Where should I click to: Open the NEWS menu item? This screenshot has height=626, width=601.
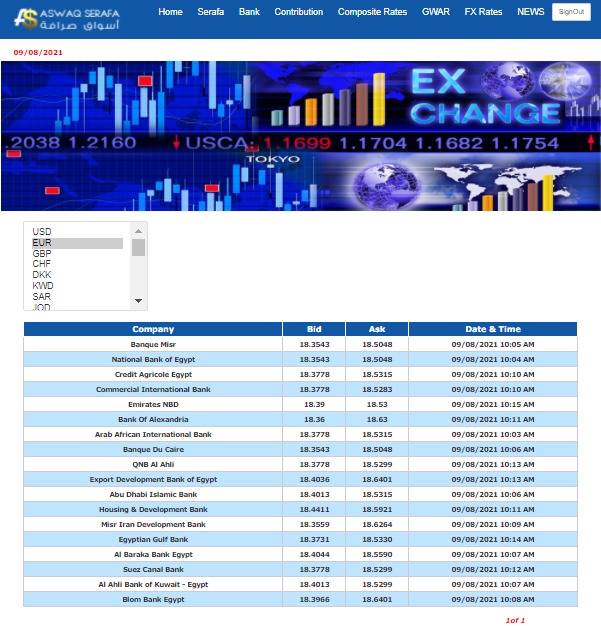click(x=530, y=12)
